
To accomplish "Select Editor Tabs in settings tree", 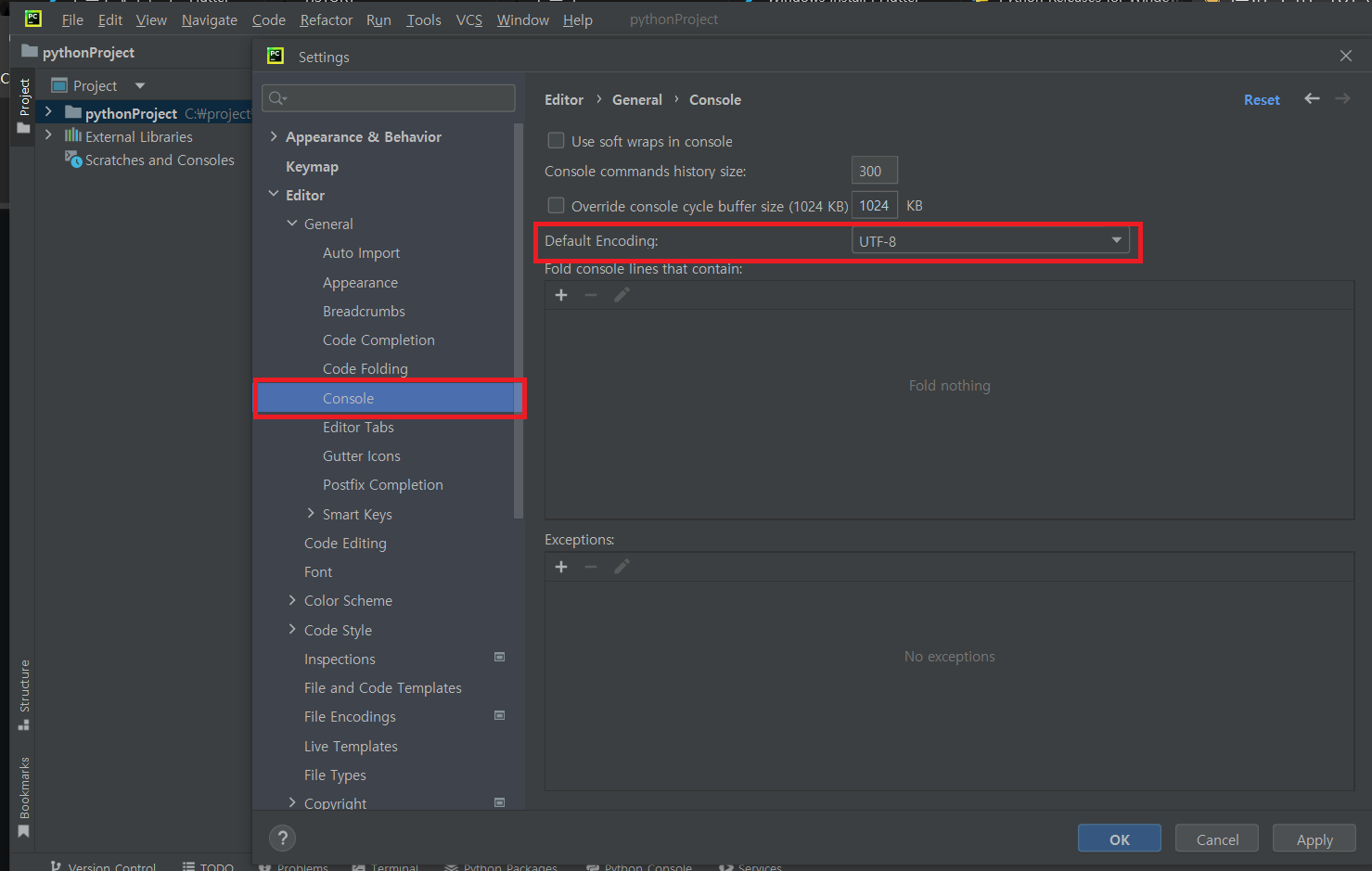I will pos(358,427).
